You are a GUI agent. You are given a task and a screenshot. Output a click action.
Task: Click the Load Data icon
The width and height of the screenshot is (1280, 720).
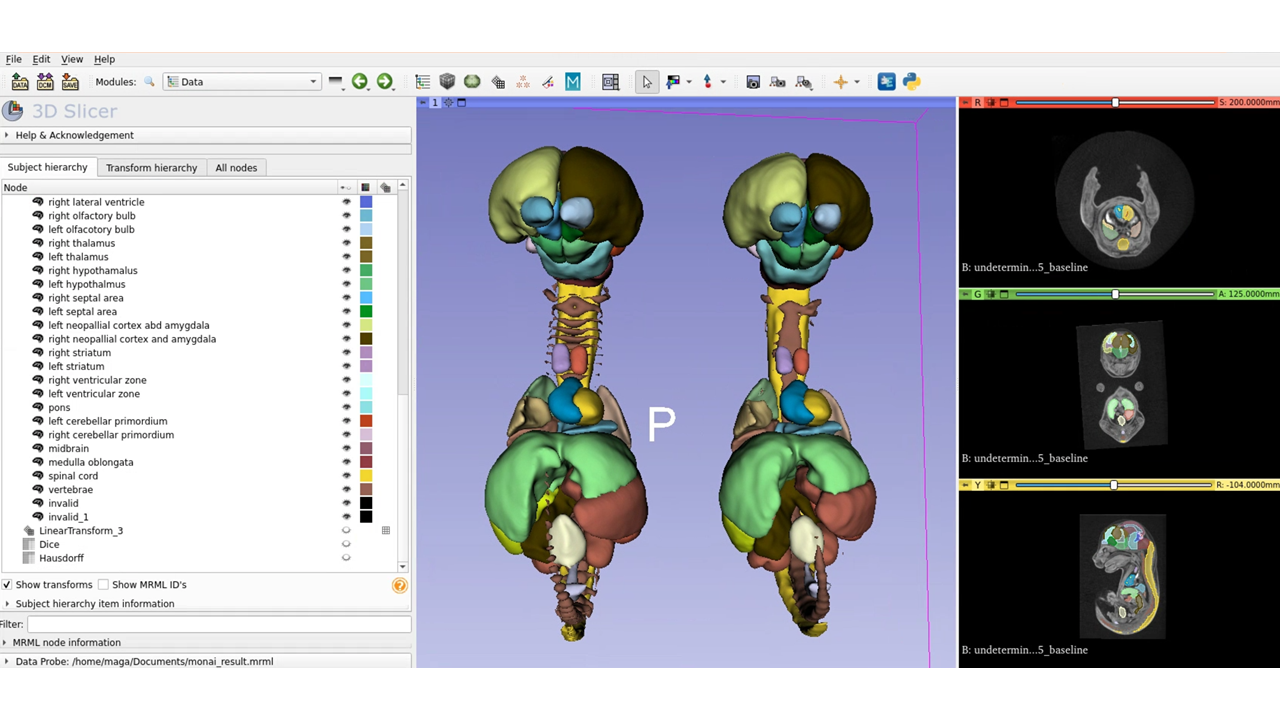(20, 82)
